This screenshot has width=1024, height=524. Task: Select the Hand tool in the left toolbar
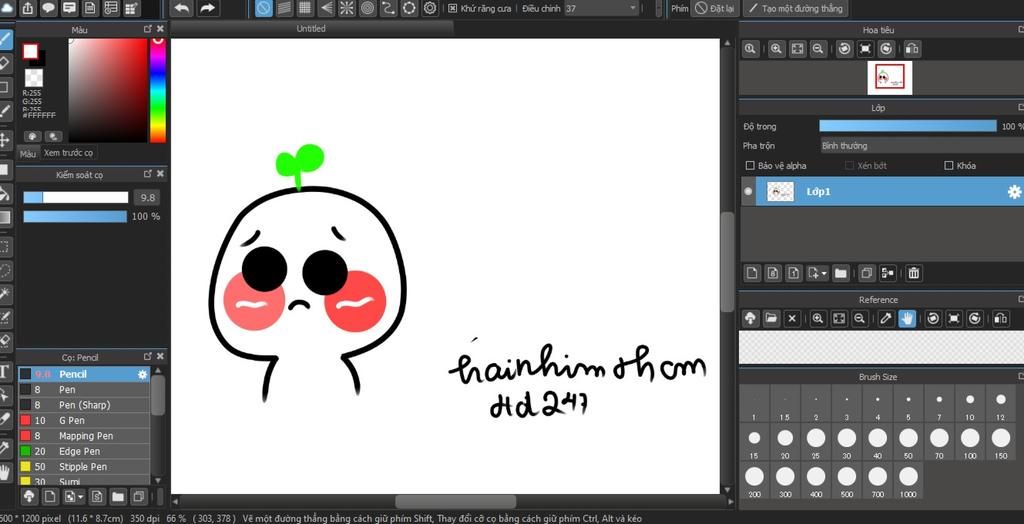tap(5, 472)
